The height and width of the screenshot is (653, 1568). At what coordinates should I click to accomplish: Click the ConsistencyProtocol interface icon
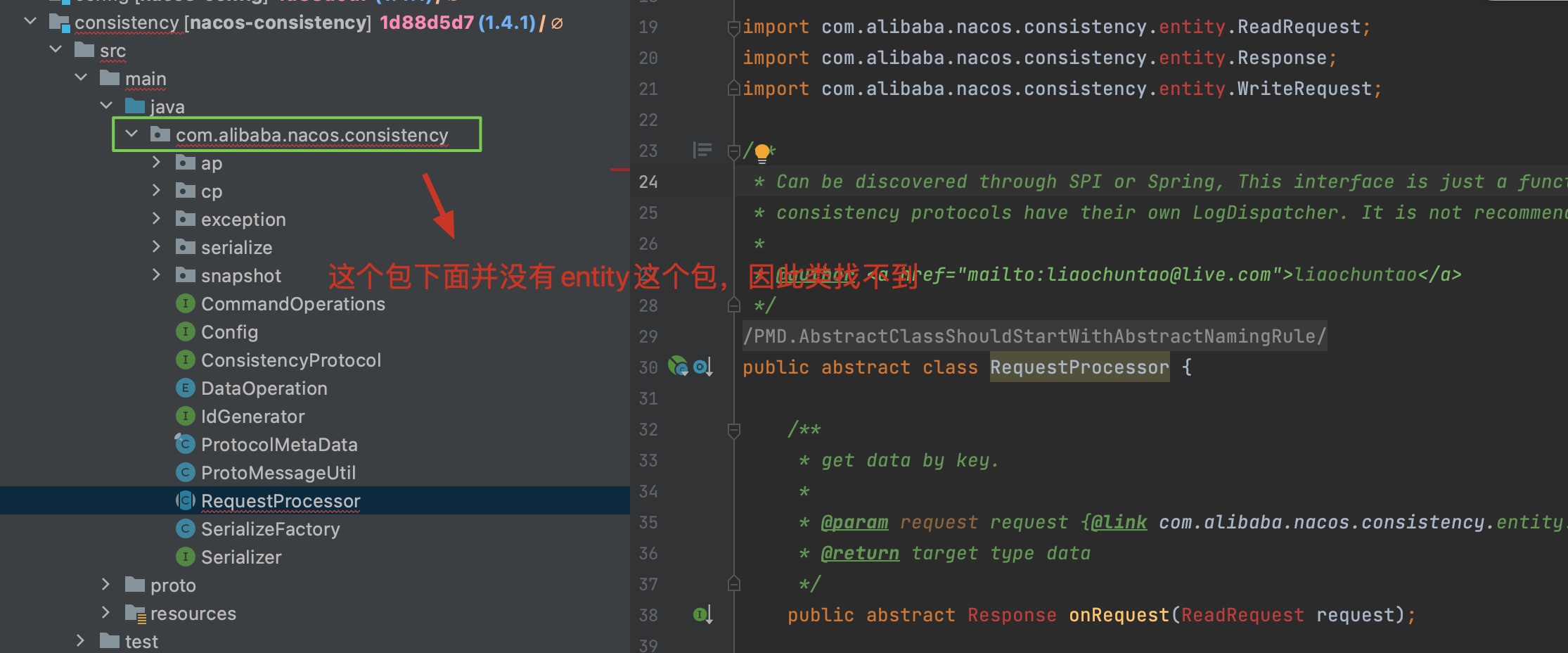pyautogui.click(x=185, y=360)
